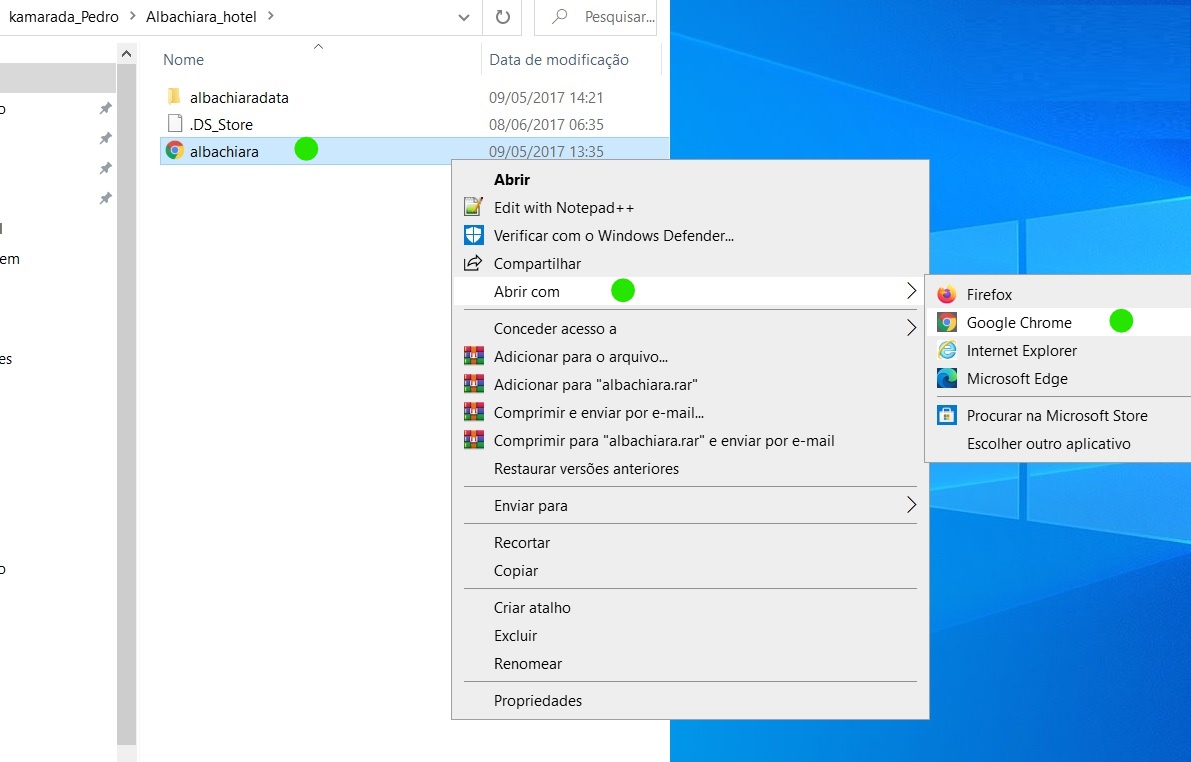Click the Microsoft Edge icon
The image size is (1191, 762).
(x=946, y=379)
